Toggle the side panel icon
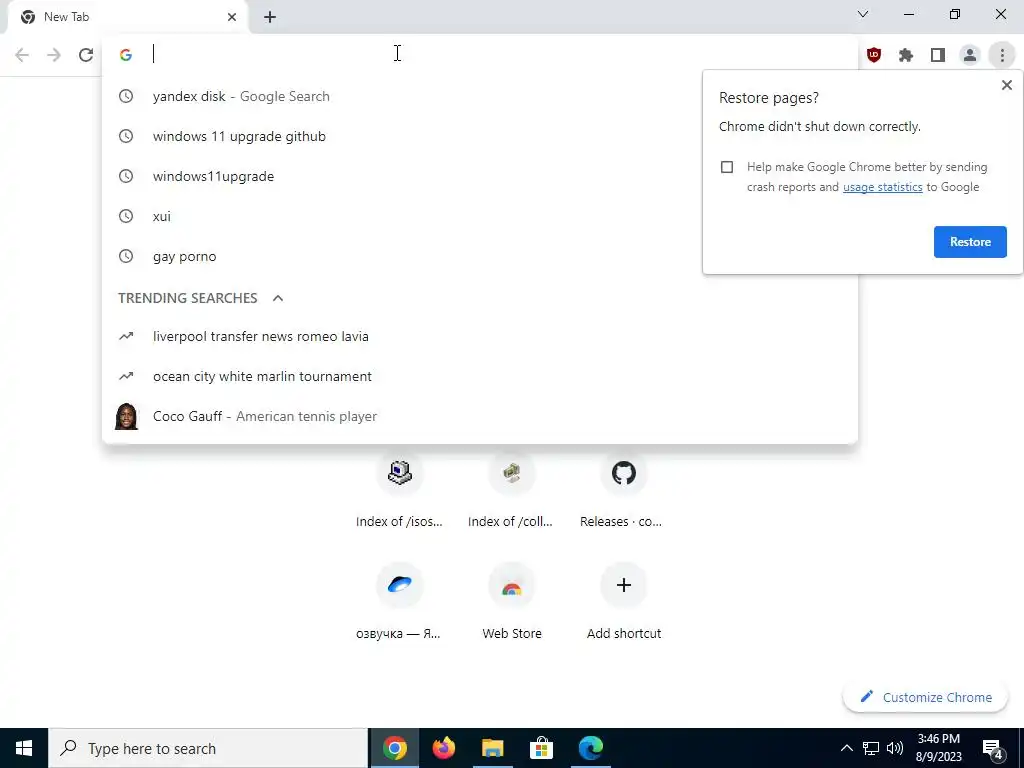 pos(938,55)
